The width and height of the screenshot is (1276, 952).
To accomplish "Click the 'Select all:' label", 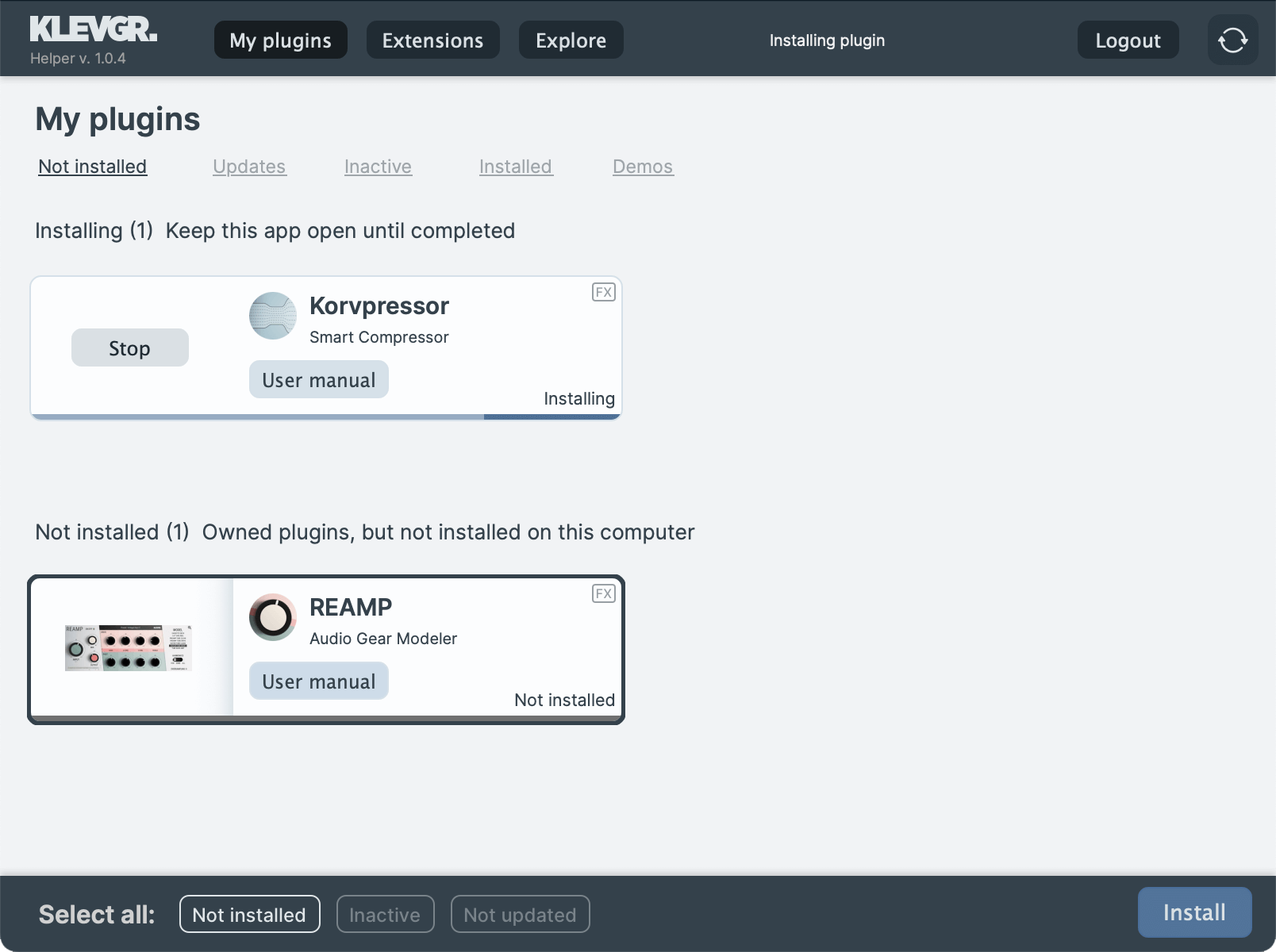I will coord(97,915).
